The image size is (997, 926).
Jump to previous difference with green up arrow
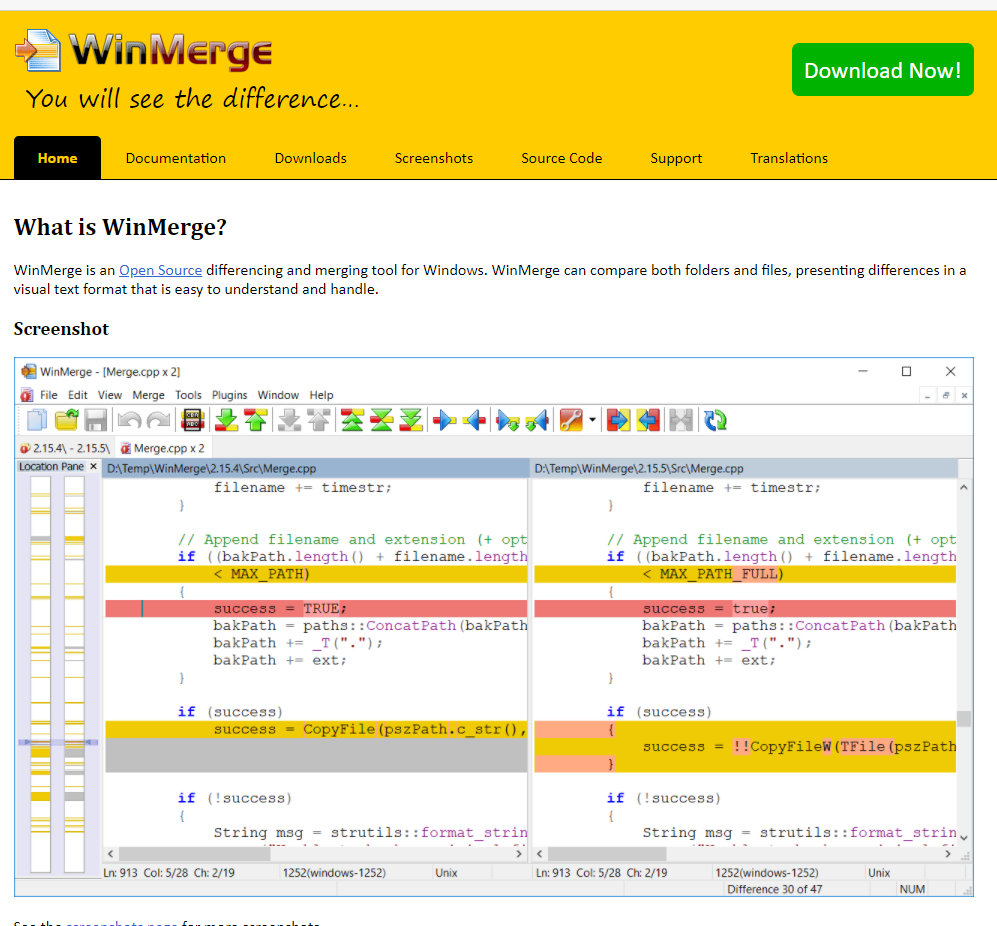pos(256,420)
